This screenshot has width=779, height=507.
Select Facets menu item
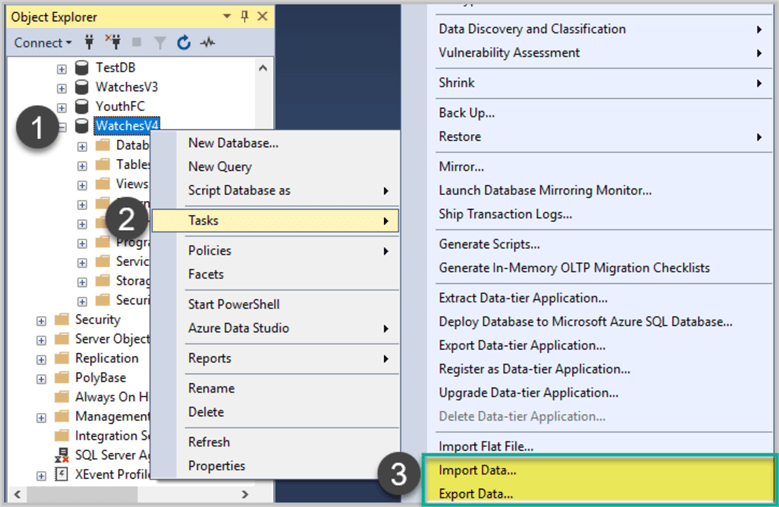(x=275, y=274)
